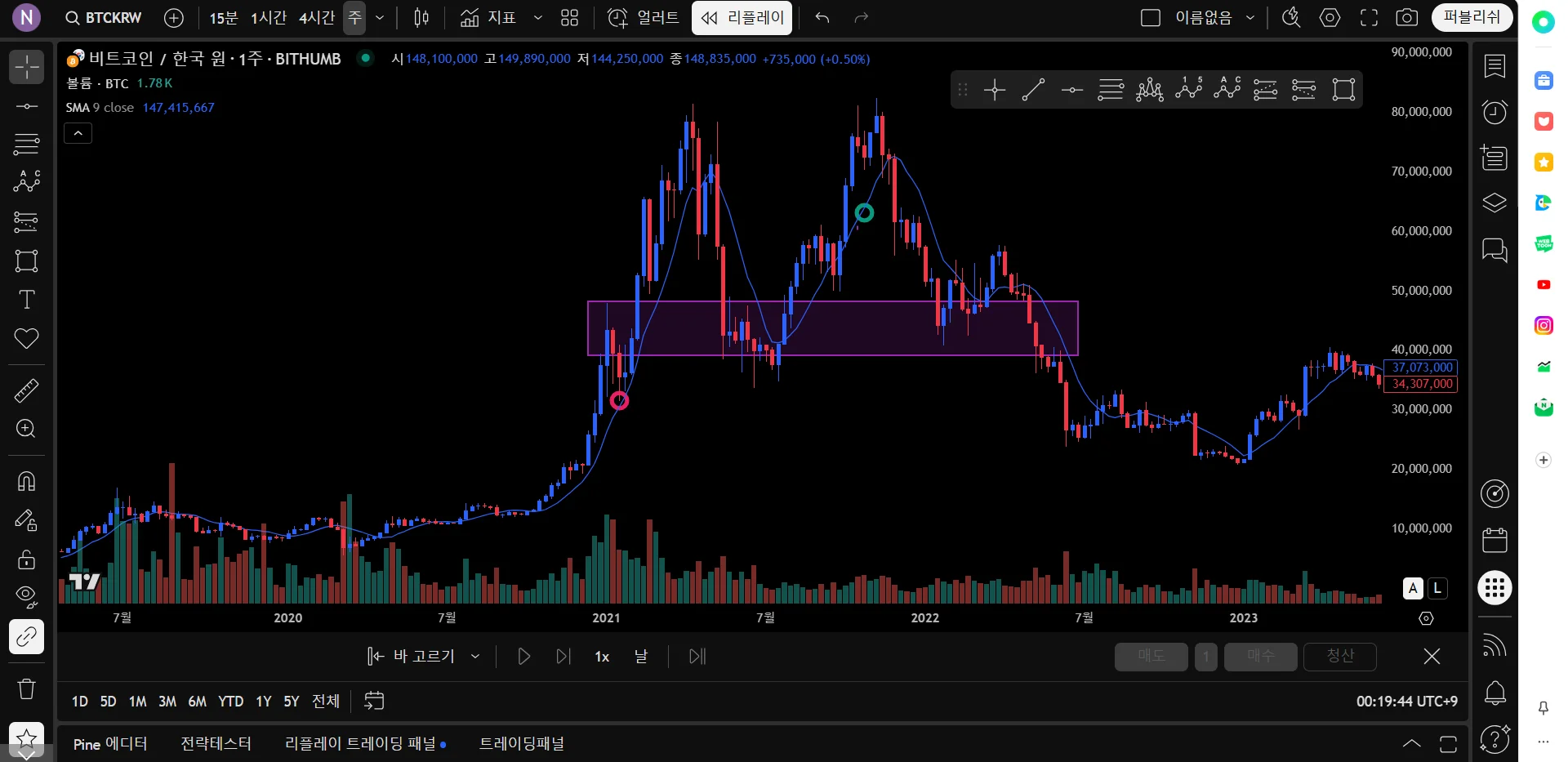The width and height of the screenshot is (1568, 762).
Task: Open the 얼러트 button
Action: click(x=644, y=17)
